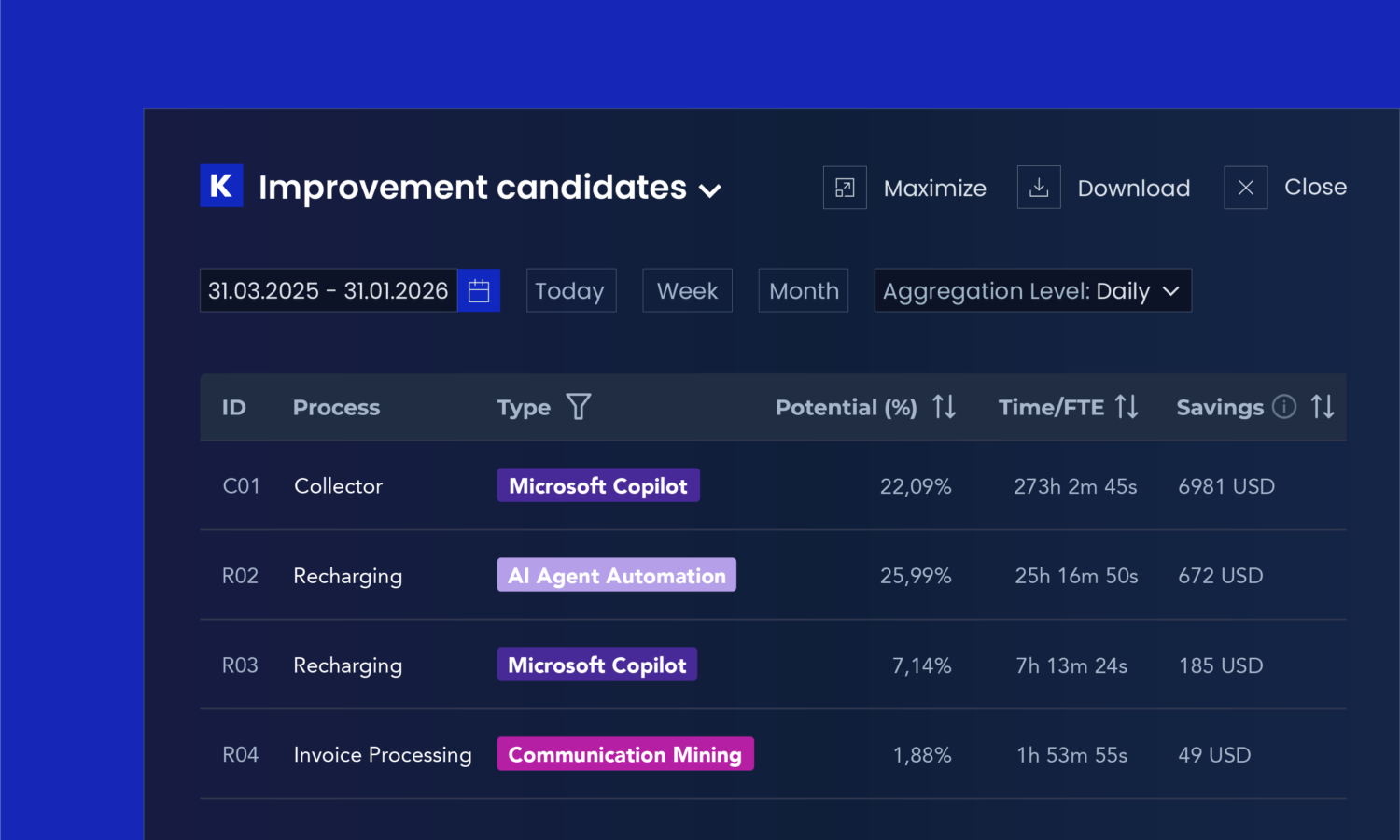Viewport: 1400px width, 840px height.
Task: Click the ID column header
Action: [234, 408]
